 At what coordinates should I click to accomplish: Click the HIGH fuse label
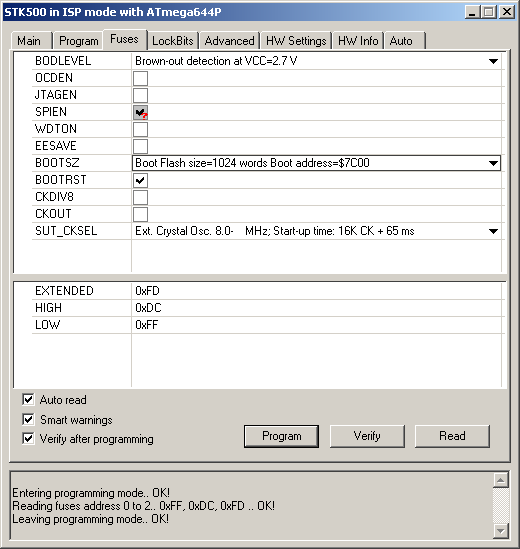pyautogui.click(x=48, y=308)
